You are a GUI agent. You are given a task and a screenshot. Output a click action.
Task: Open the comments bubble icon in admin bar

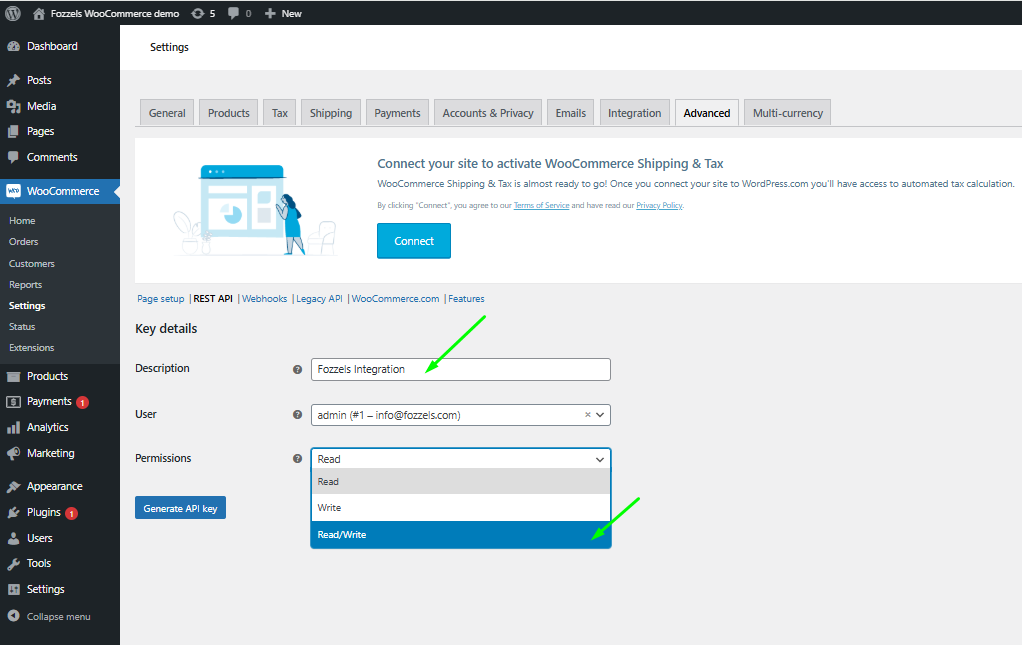pyautogui.click(x=233, y=14)
